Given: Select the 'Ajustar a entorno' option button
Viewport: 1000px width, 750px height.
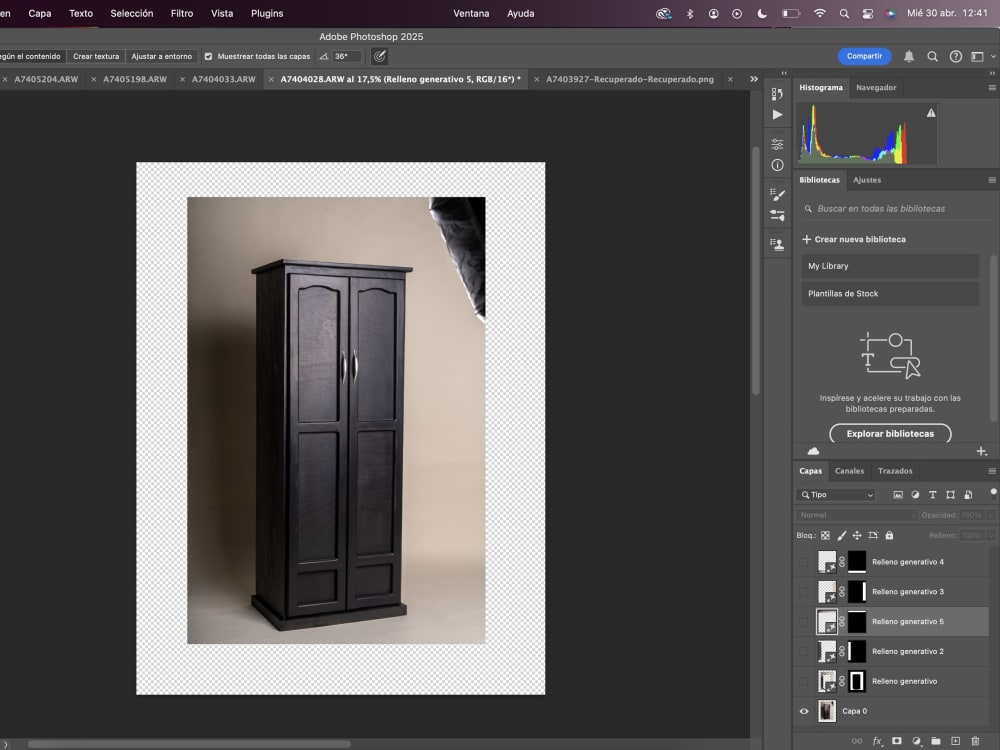Looking at the screenshot, I should click(x=161, y=56).
